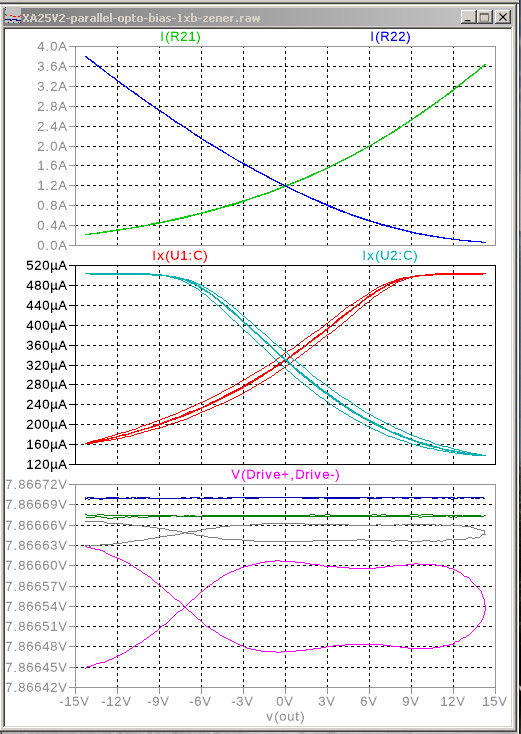Click the 6V horizontal axis tick

pyautogui.click(x=369, y=701)
